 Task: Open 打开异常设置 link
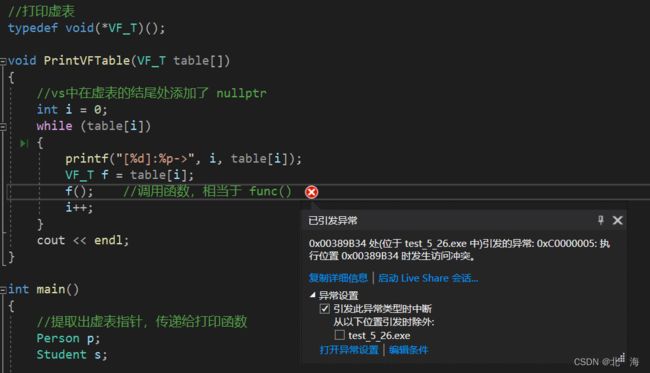pyautogui.click(x=349, y=350)
